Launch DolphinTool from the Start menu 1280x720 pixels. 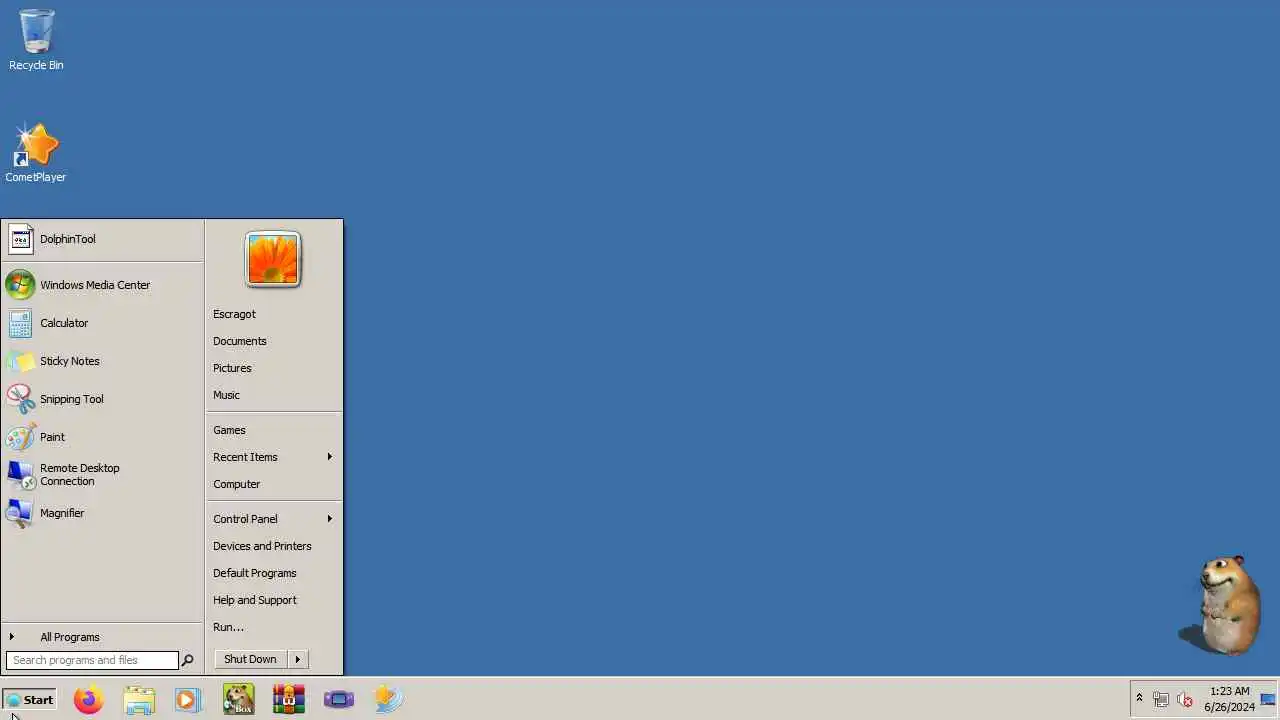pos(102,239)
